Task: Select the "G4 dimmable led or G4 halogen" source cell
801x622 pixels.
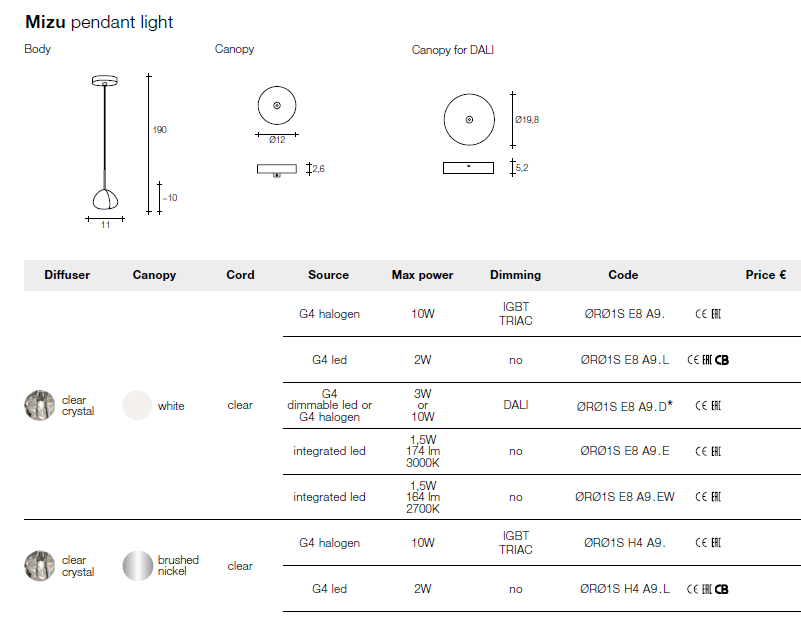Action: point(329,405)
